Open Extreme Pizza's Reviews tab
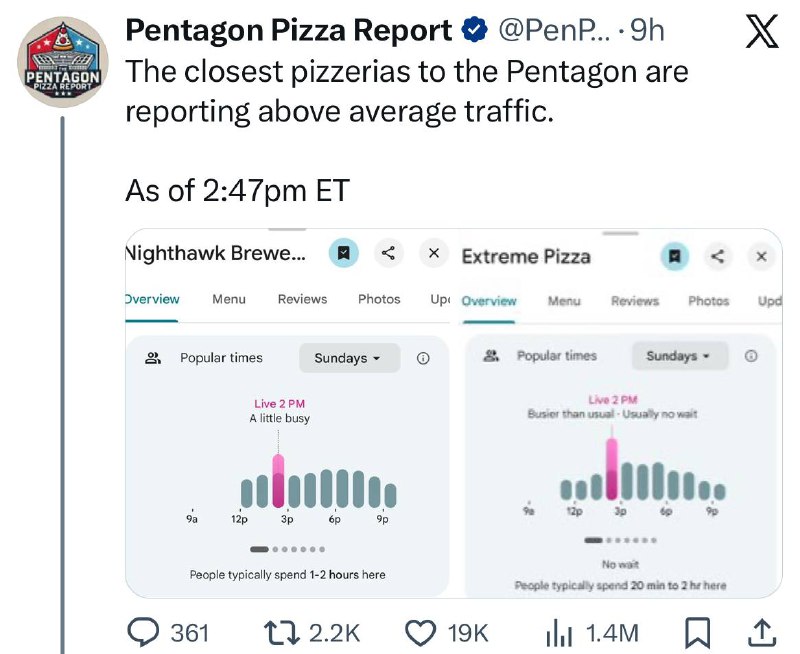Image resolution: width=800 pixels, height=654 pixels. click(x=635, y=301)
